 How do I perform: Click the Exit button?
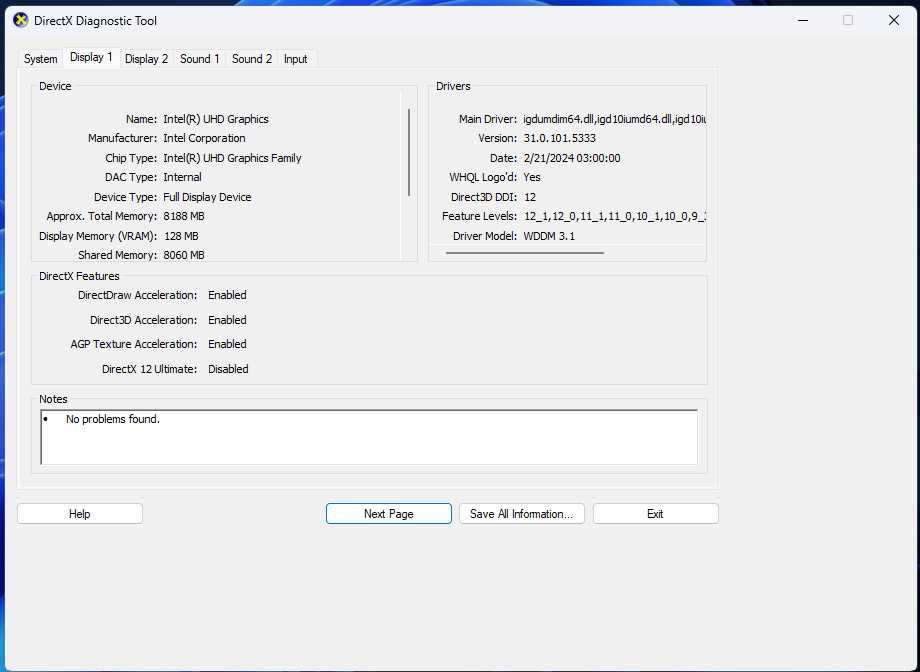tap(655, 514)
